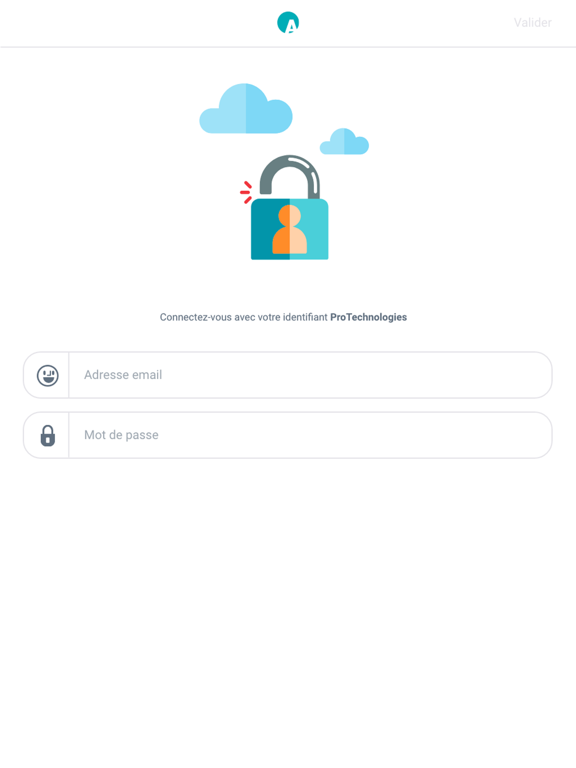Click the padlock icon beside password
The image size is (576, 768).
(48, 435)
